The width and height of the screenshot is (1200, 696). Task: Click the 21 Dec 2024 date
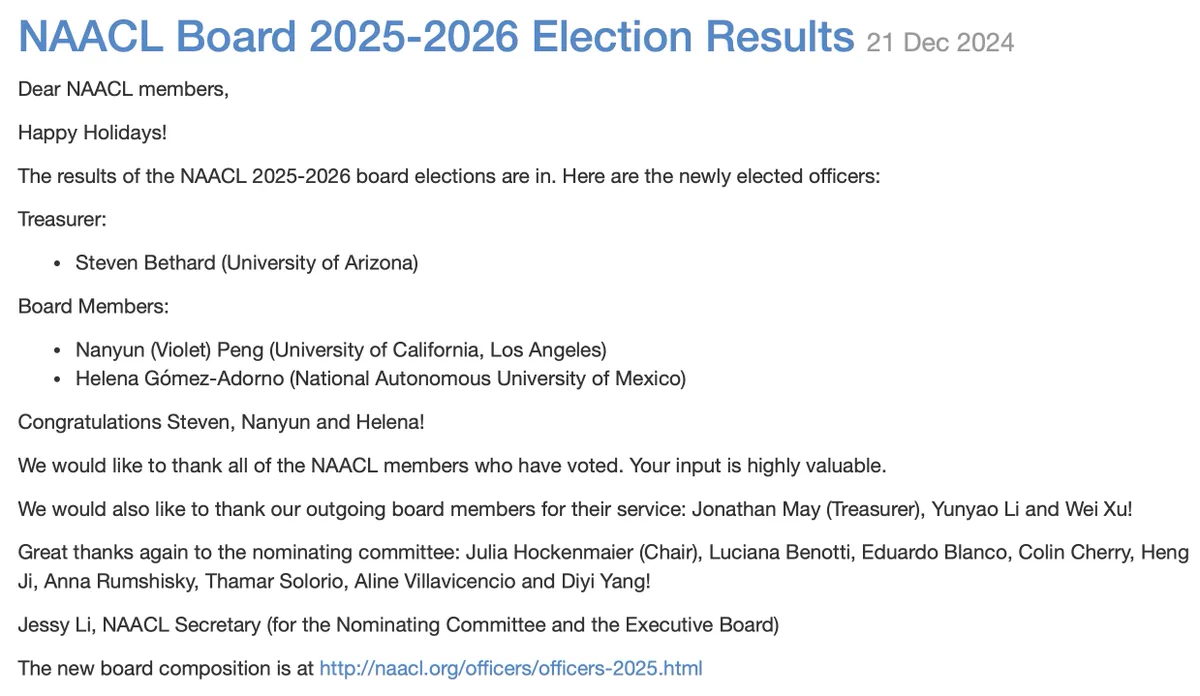[940, 42]
